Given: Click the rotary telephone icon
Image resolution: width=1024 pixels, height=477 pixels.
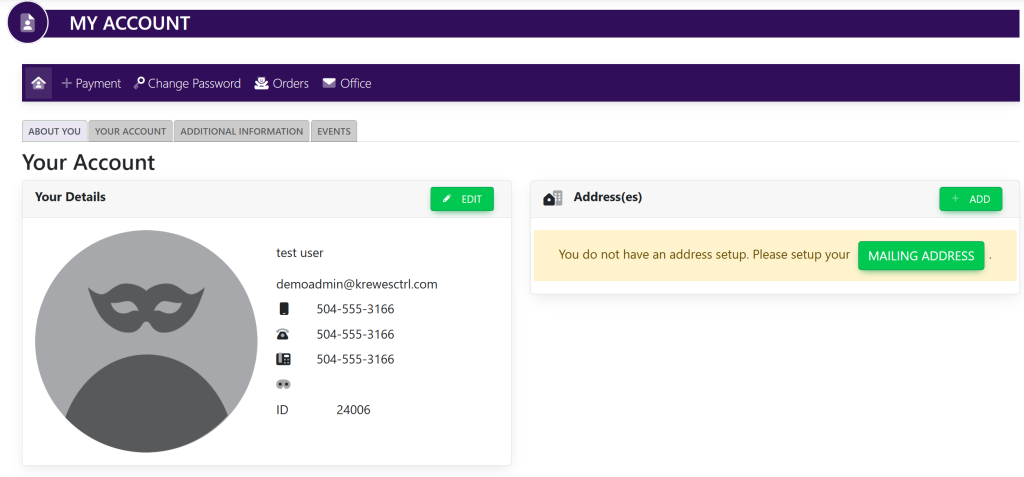Looking at the screenshot, I should click(283, 334).
